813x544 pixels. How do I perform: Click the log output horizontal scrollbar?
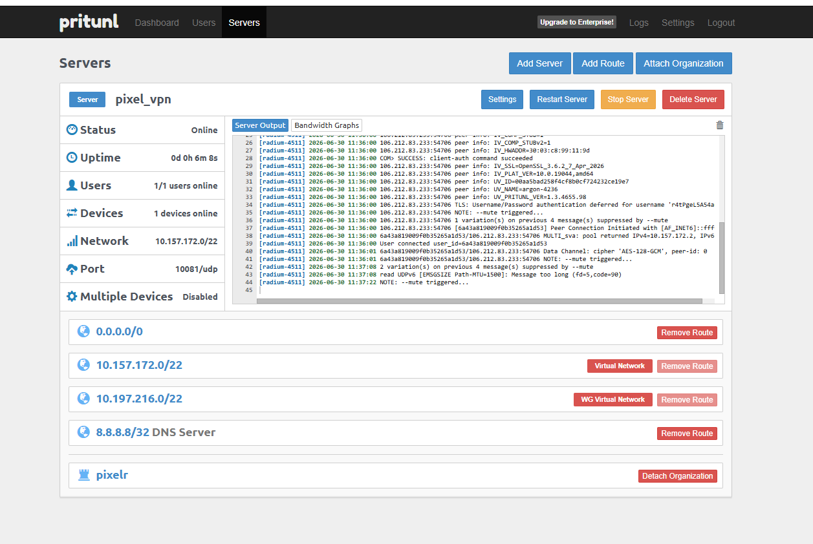pos(479,301)
